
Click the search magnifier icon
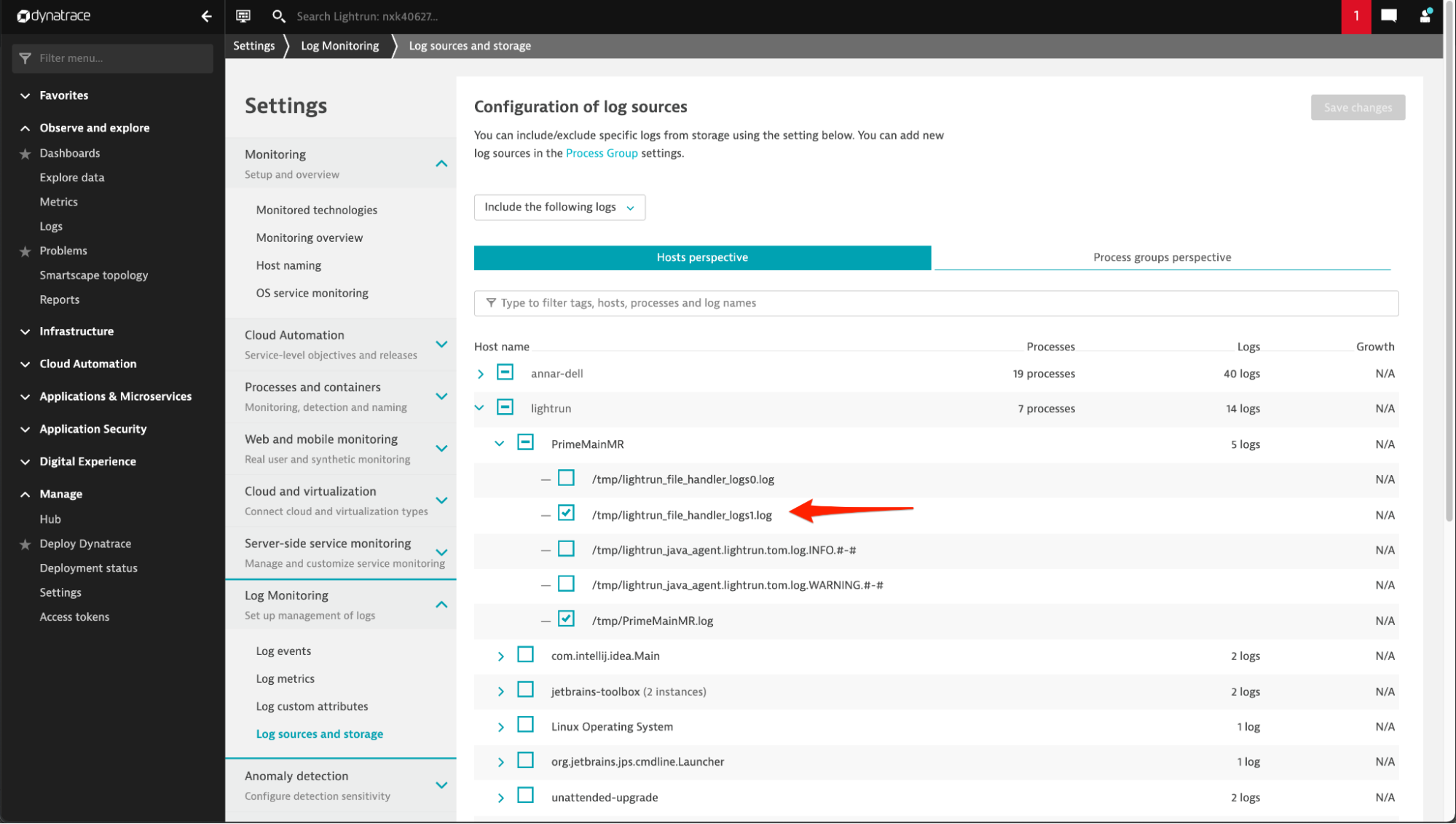coord(278,16)
